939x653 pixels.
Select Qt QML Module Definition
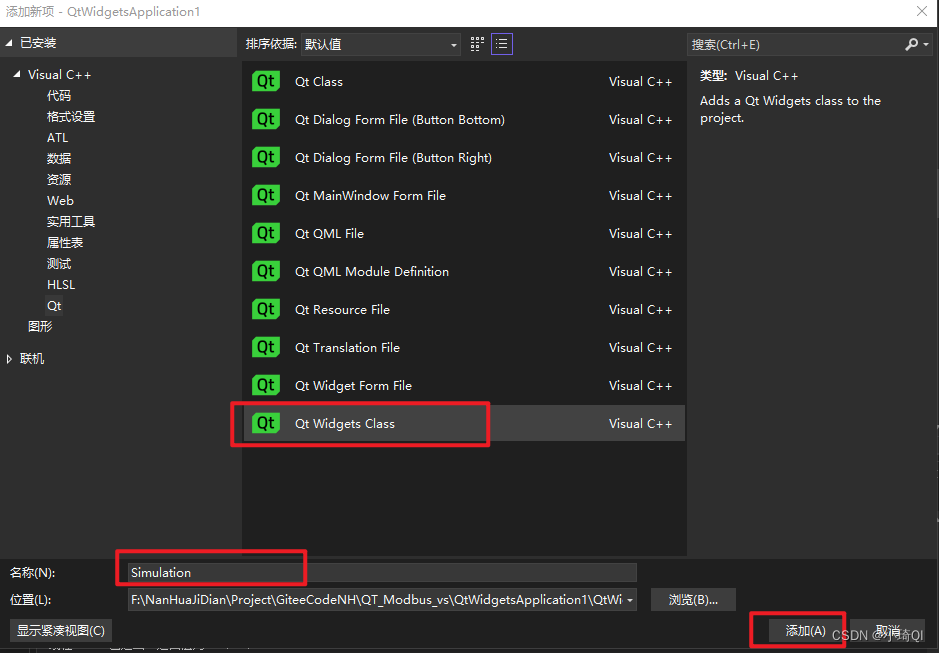pos(371,271)
